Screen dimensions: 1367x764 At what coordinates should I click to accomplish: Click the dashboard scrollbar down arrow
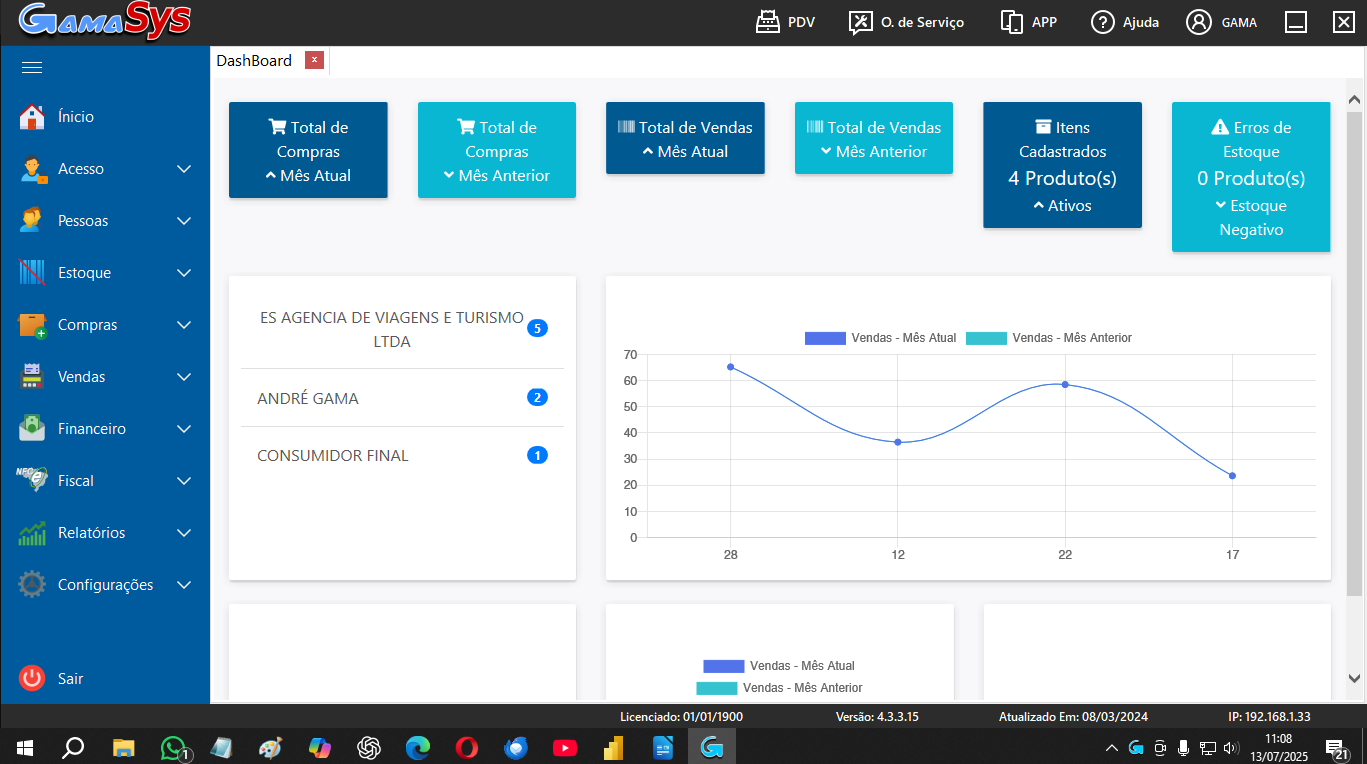[x=1355, y=678]
